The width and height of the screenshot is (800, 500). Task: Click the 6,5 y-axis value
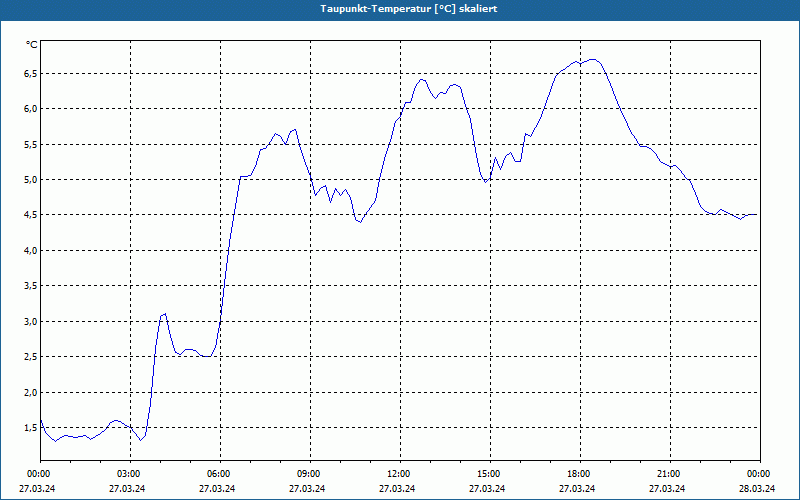point(31,73)
